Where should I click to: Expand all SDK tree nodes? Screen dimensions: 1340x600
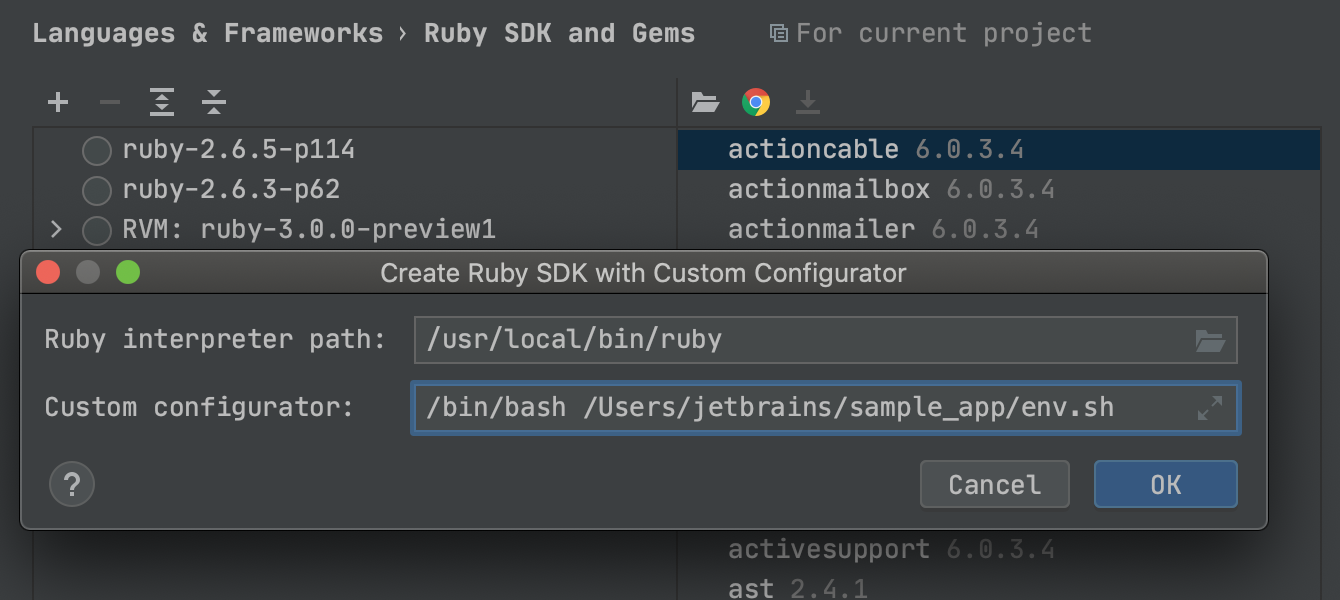(162, 102)
